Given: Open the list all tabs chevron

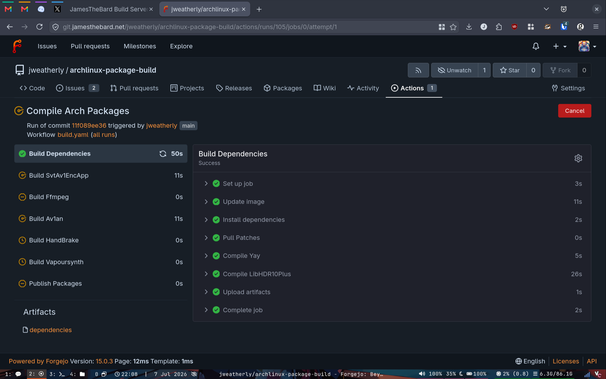Looking at the screenshot, I should click(x=546, y=9).
